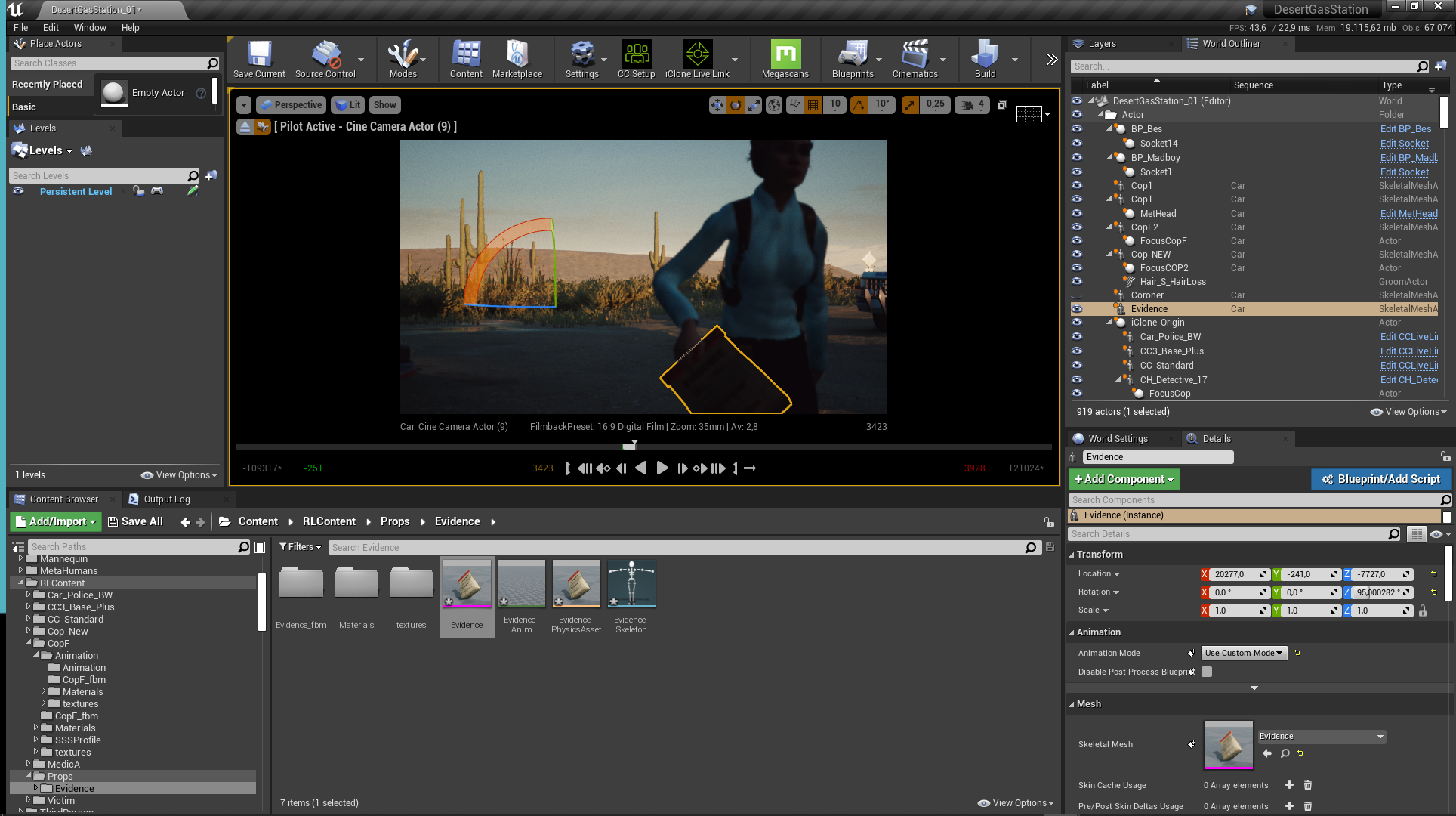Toggle loop playback arrow icon

click(750, 468)
